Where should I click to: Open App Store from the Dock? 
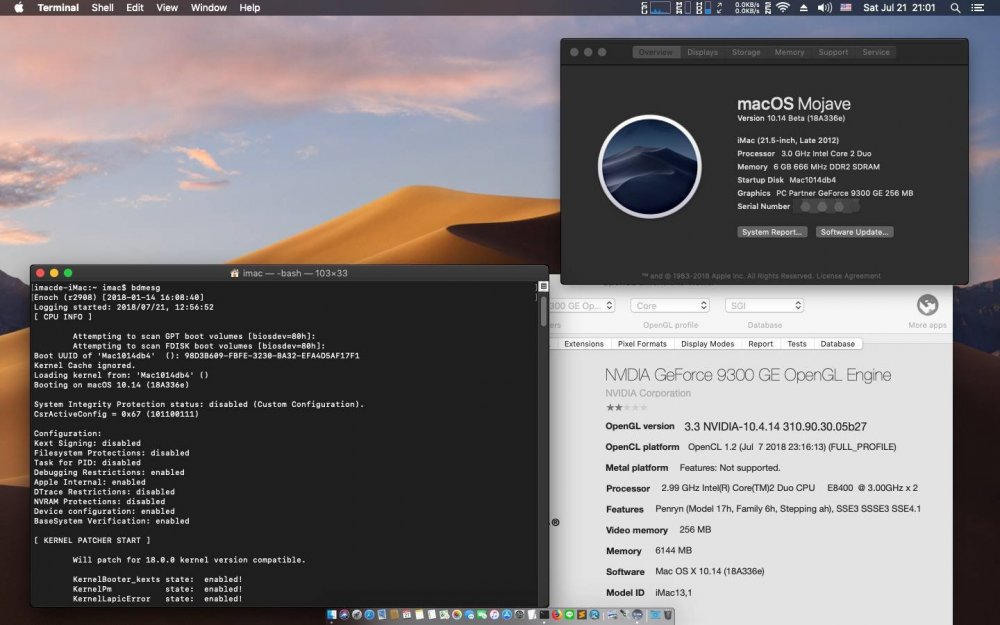507,615
